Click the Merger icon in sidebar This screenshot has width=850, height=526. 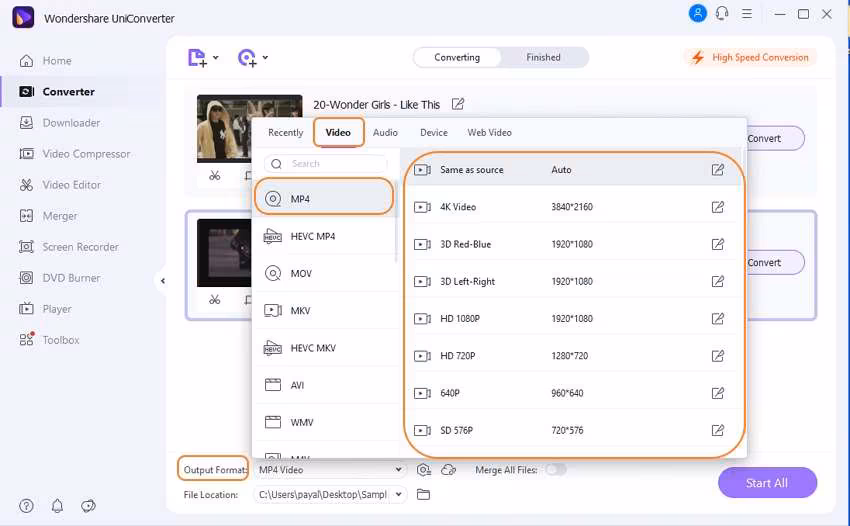click(26, 216)
